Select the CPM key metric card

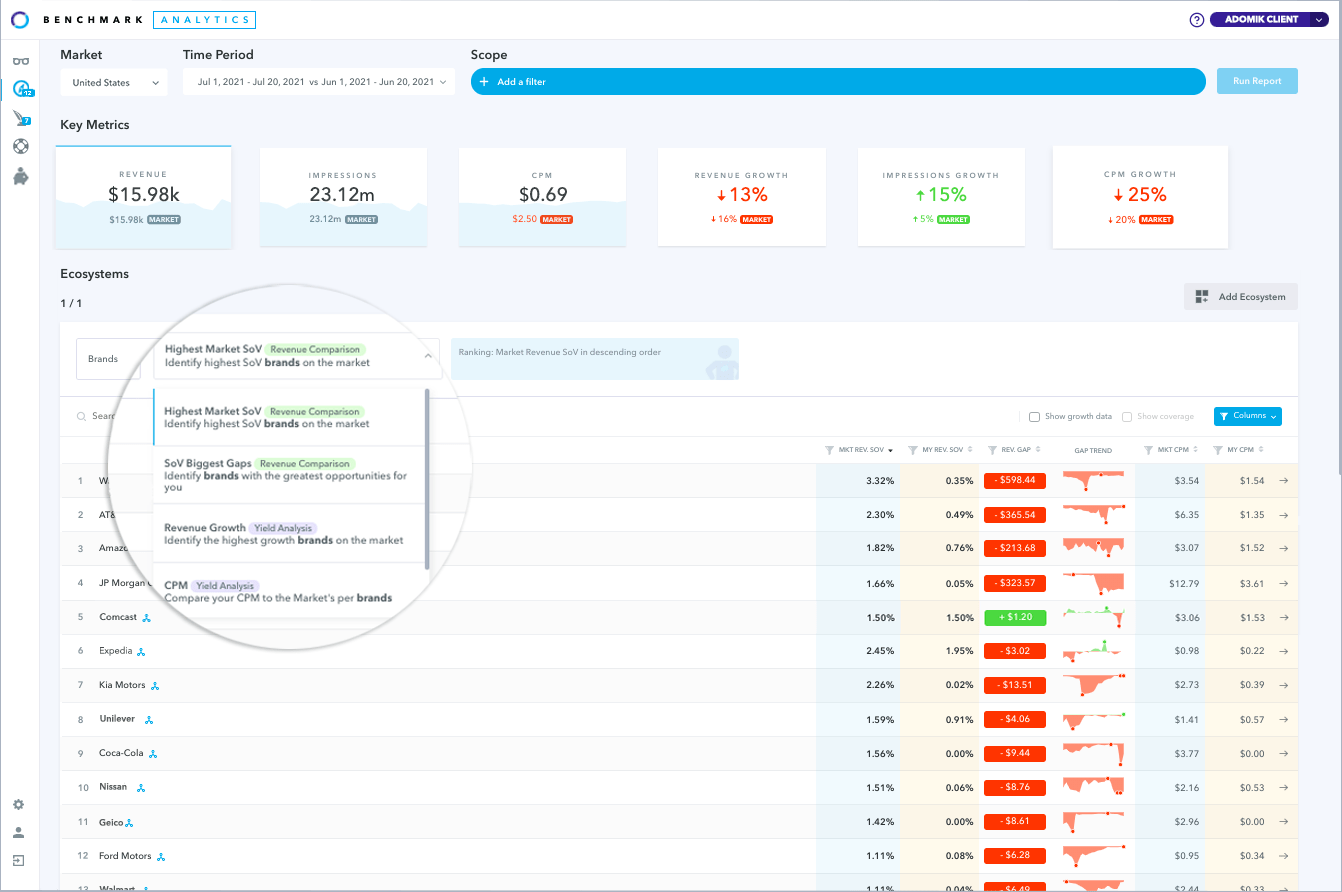click(x=542, y=197)
